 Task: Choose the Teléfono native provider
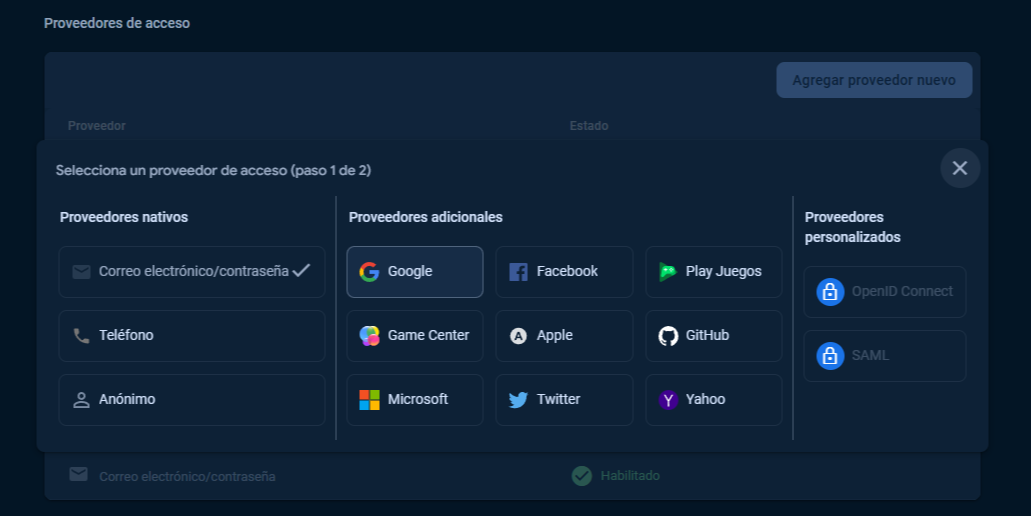(x=192, y=336)
